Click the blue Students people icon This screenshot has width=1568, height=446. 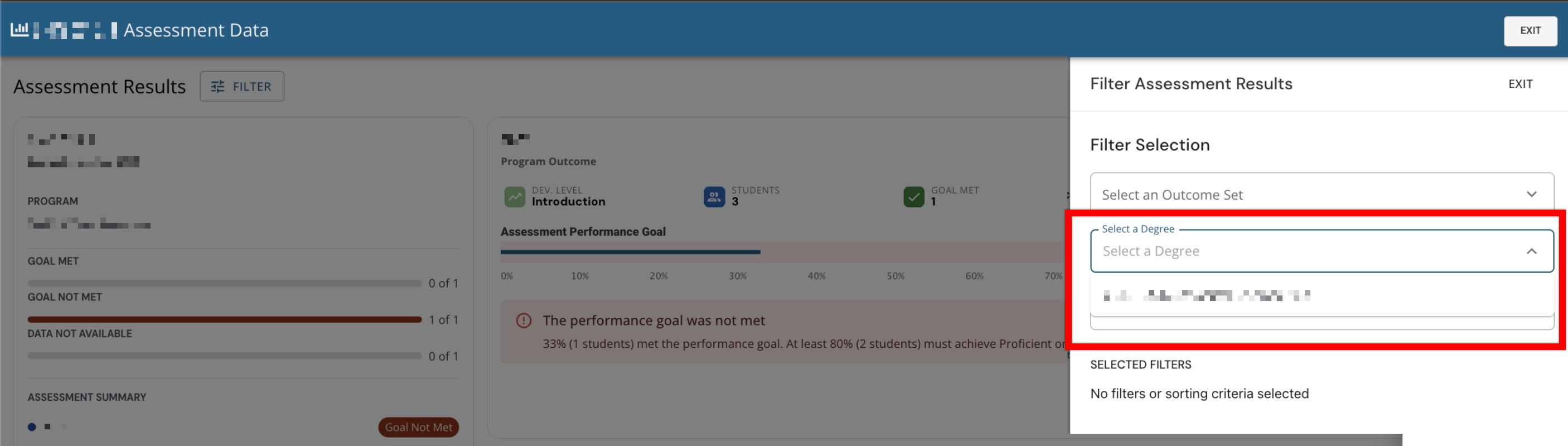[714, 197]
